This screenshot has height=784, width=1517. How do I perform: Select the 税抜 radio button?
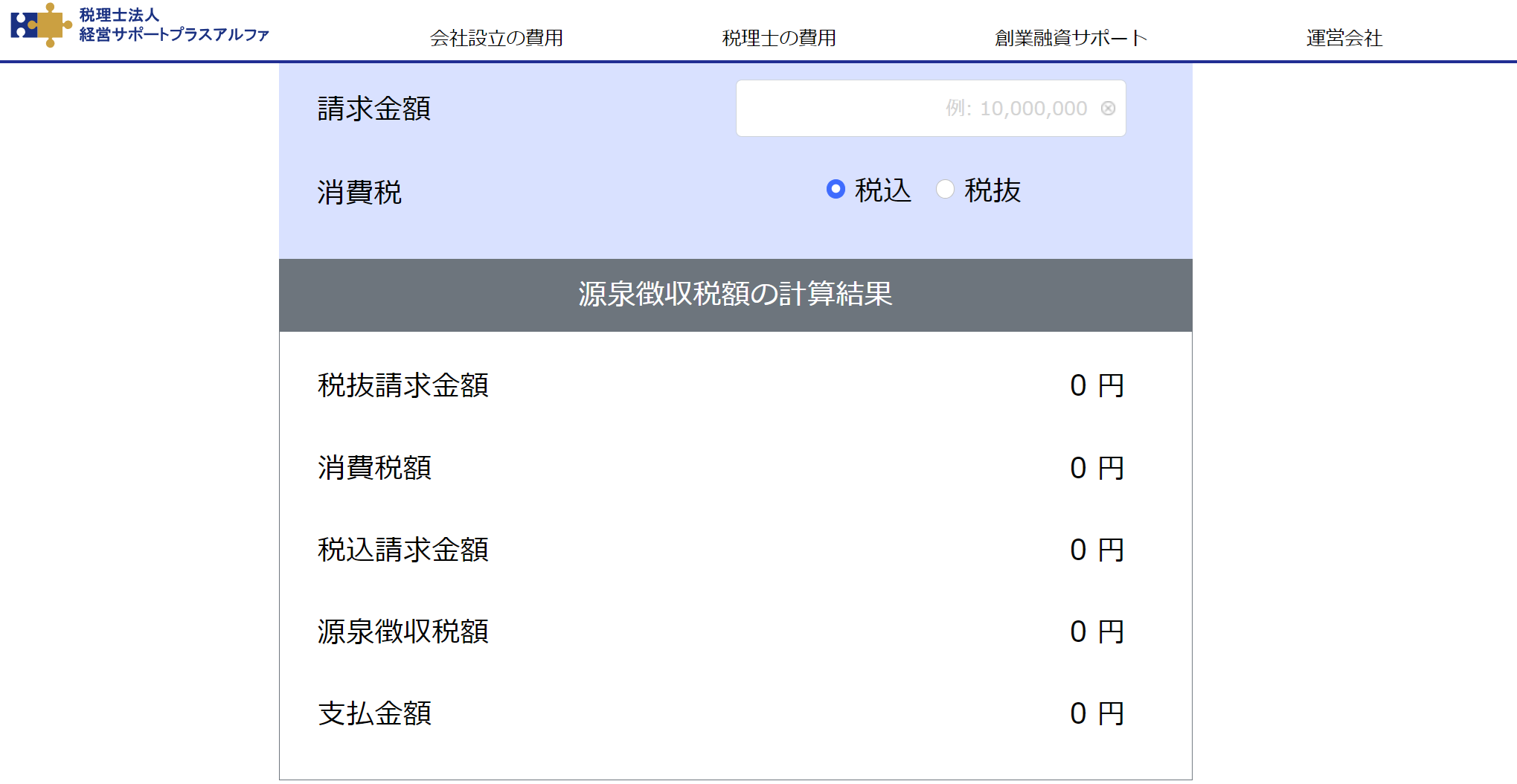[945, 190]
